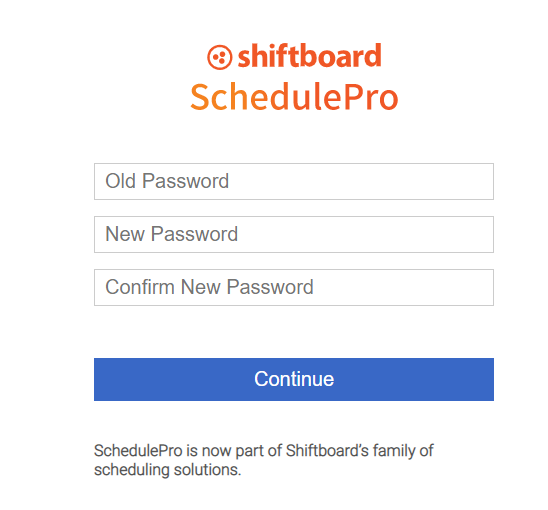Click the footer line starting "SchedulePro is now part"
The image size is (548, 510).
pos(264,451)
